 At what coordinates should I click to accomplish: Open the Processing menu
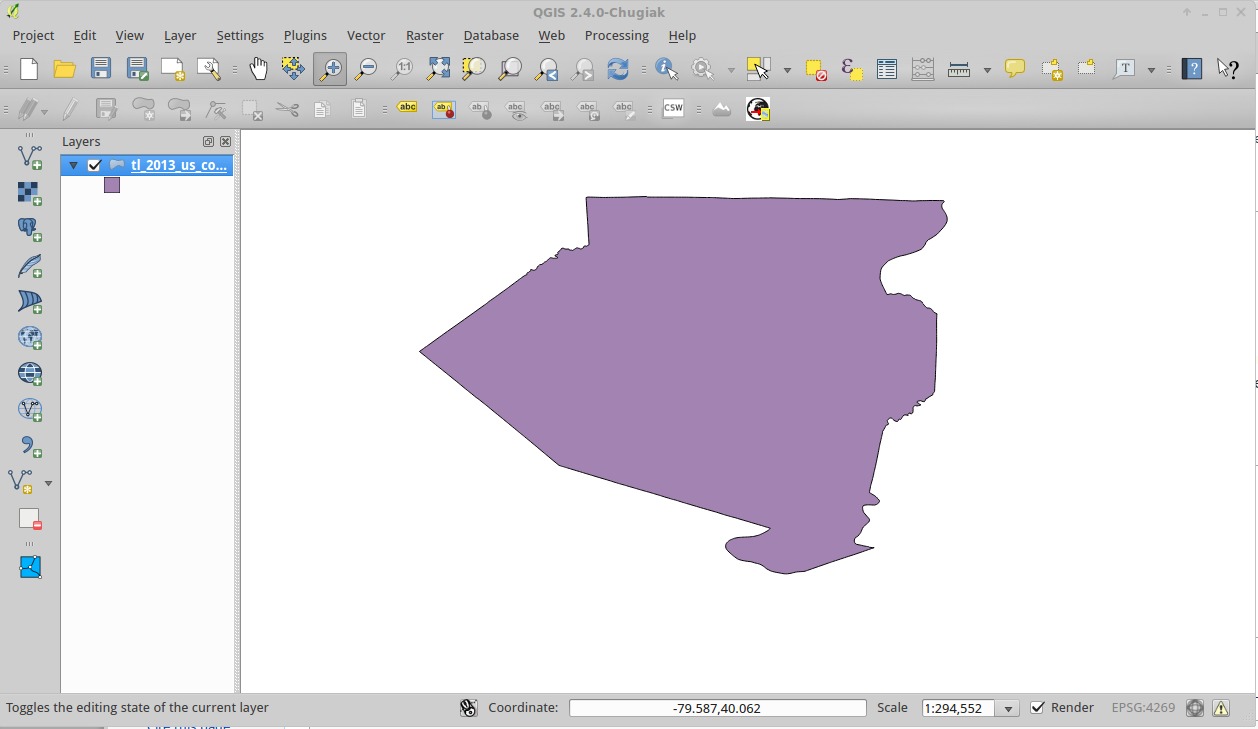[616, 35]
